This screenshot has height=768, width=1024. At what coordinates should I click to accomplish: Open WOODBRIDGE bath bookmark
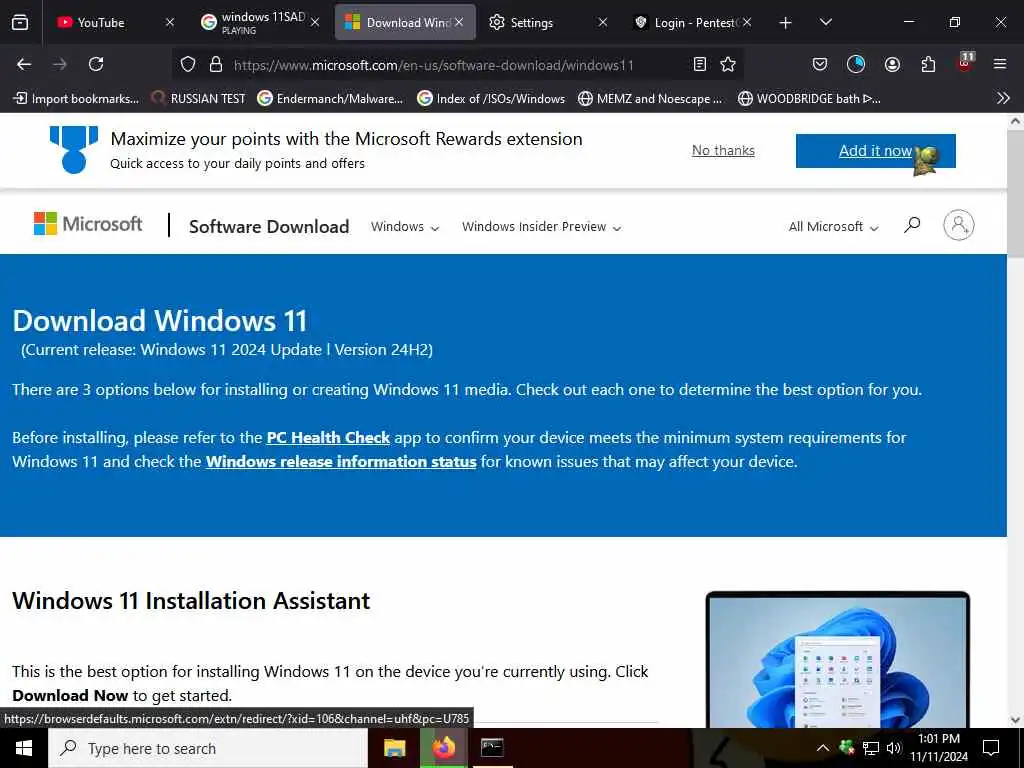click(809, 99)
